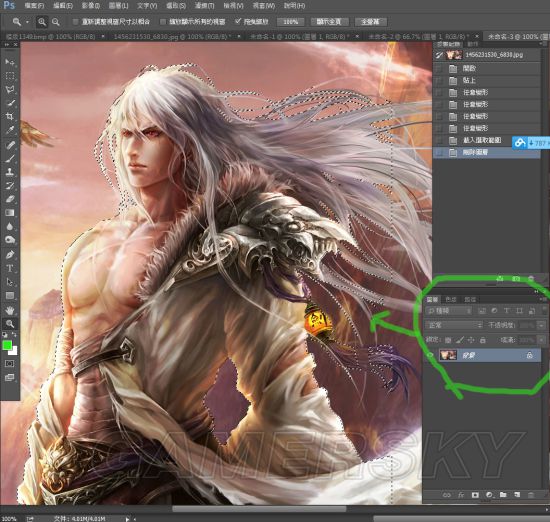Open the layer filter type dropdown
The image size is (550, 522).
(449, 311)
